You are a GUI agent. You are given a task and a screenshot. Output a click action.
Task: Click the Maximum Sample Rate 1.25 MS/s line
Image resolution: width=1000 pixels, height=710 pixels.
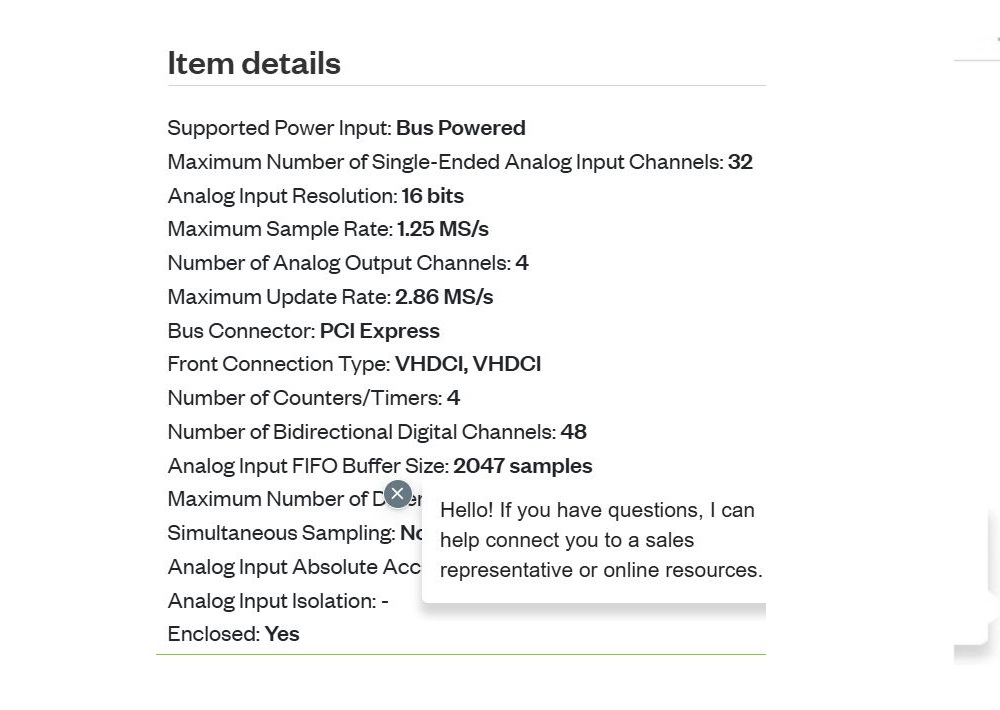(x=328, y=229)
